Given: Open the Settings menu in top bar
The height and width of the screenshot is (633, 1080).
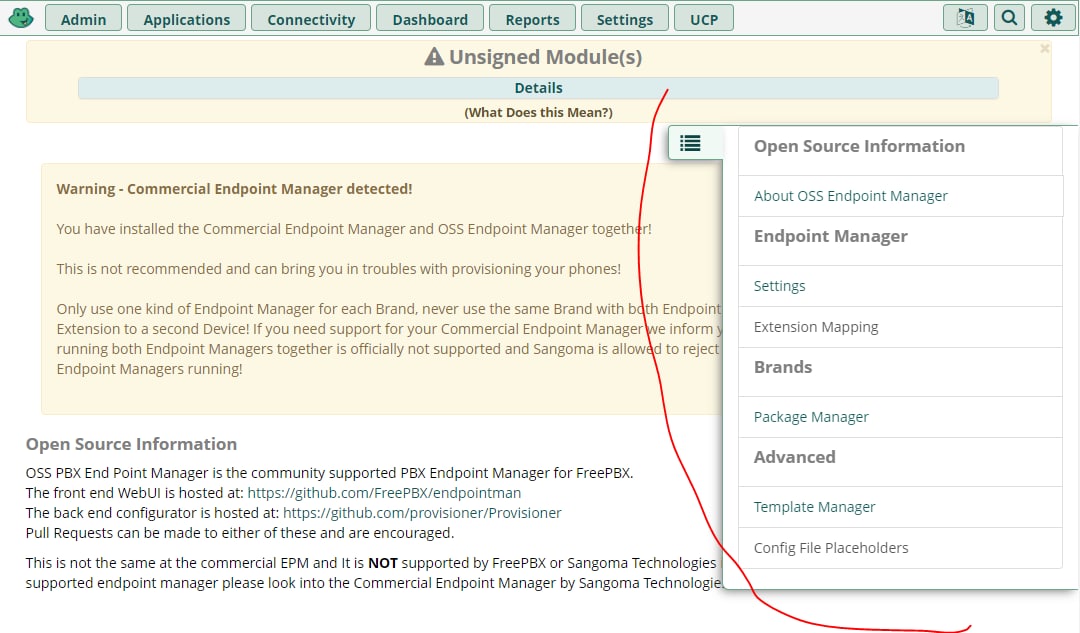Looking at the screenshot, I should pos(625,19).
